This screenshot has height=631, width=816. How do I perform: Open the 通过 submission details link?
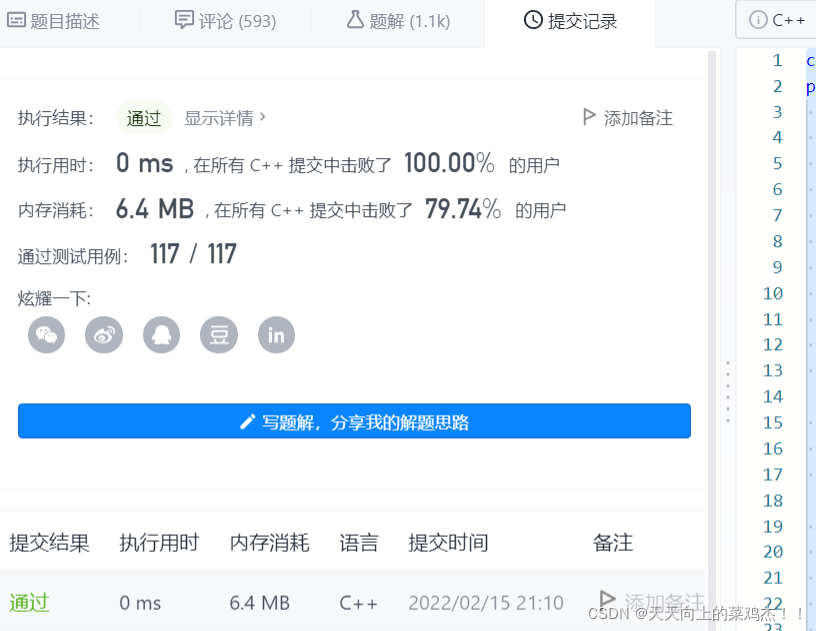click(28, 602)
